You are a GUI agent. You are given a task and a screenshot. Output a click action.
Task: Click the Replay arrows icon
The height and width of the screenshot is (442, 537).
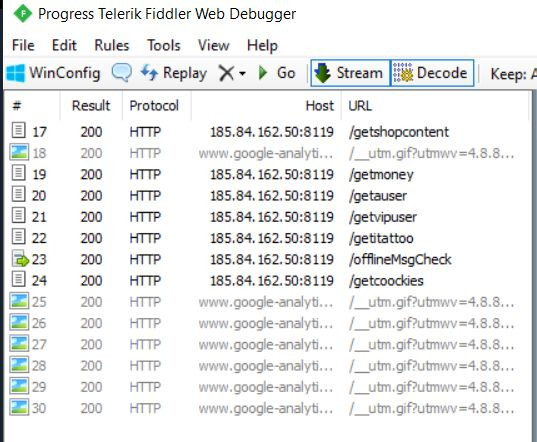pyautogui.click(x=149, y=73)
